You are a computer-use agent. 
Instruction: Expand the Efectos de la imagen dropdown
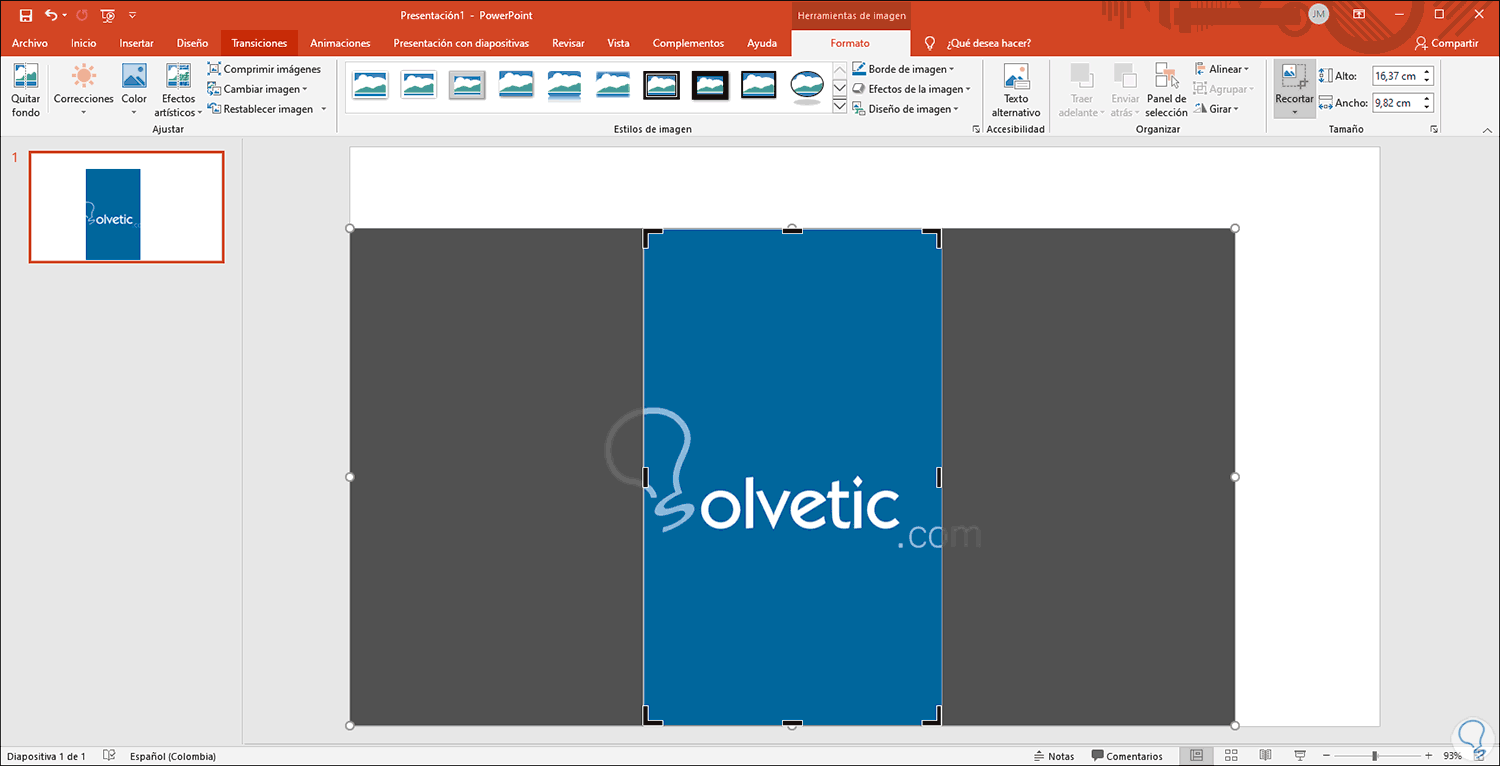click(x=911, y=89)
